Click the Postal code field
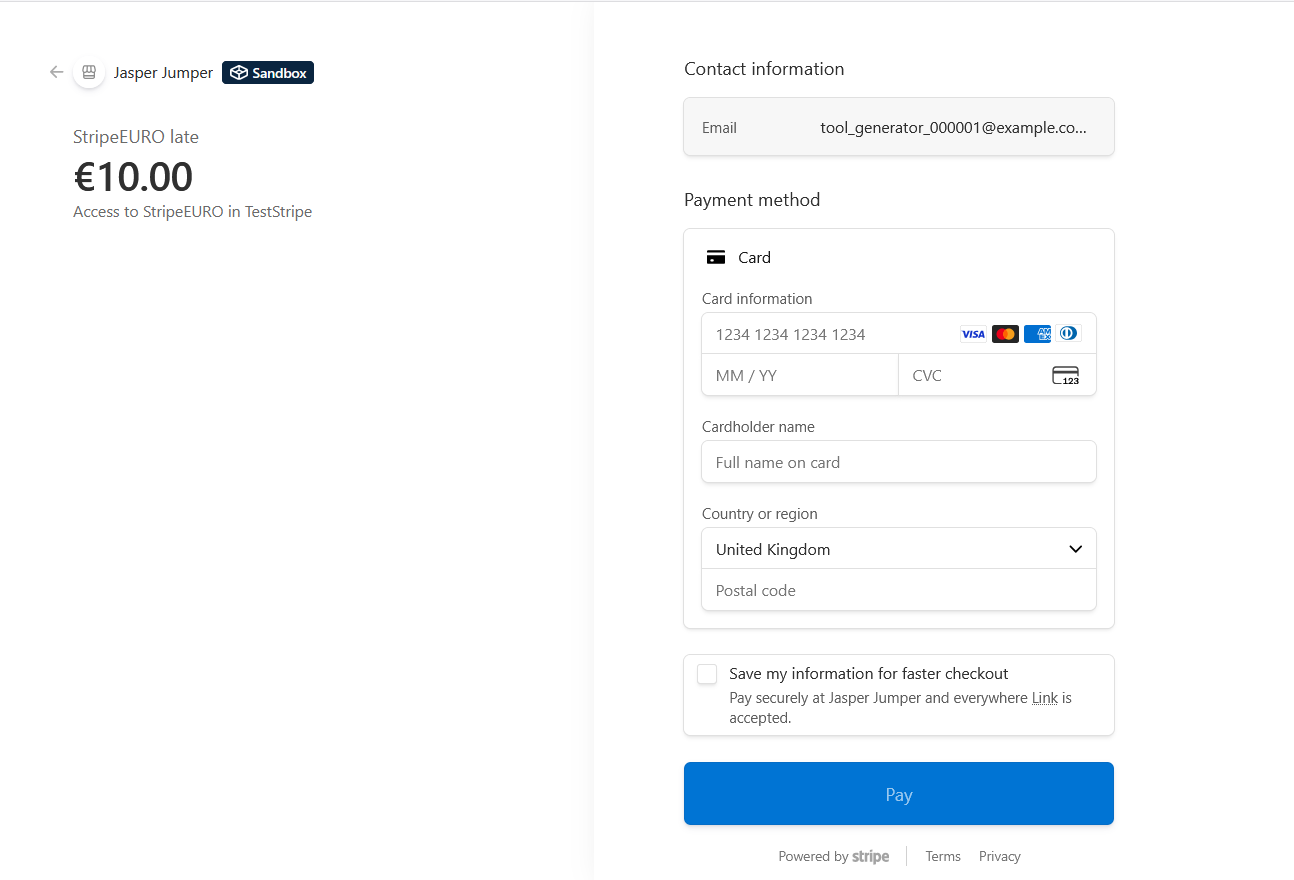 [898, 591]
